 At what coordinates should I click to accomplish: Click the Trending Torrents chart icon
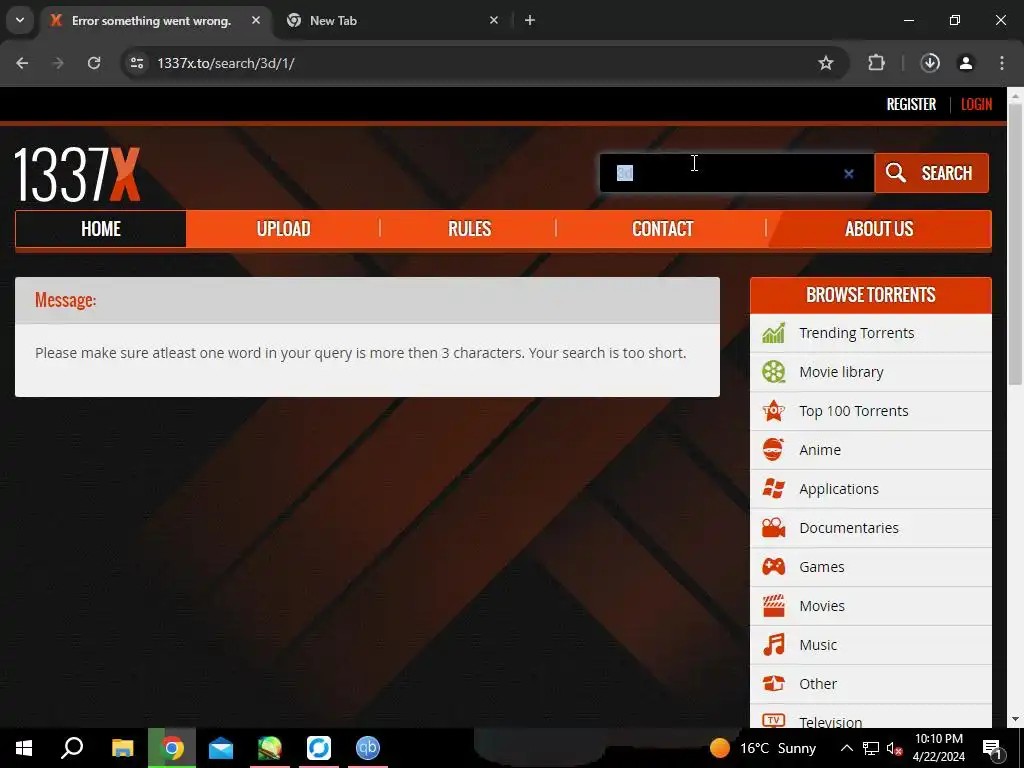(x=773, y=333)
